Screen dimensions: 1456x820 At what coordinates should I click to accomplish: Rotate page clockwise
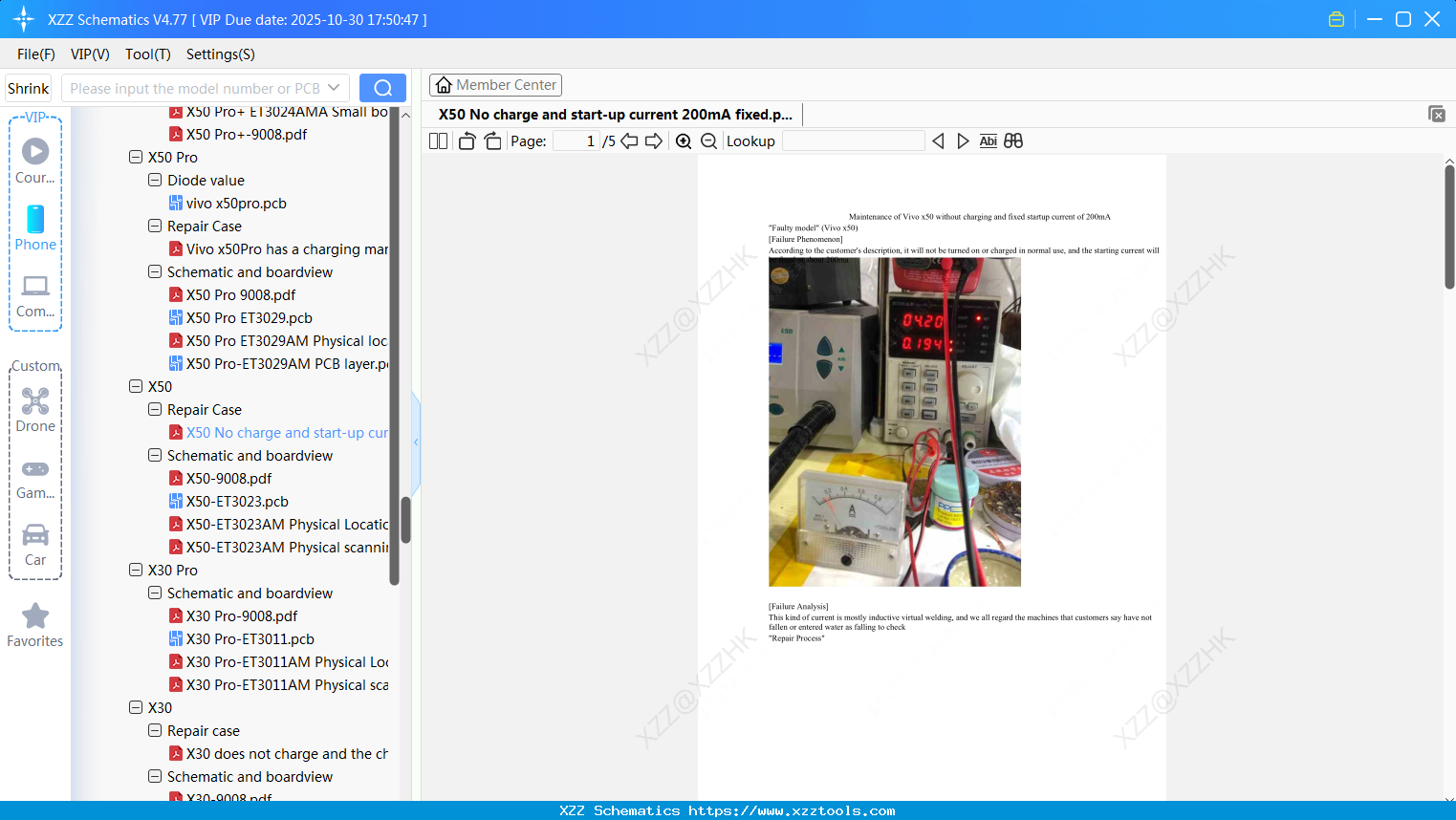point(492,141)
